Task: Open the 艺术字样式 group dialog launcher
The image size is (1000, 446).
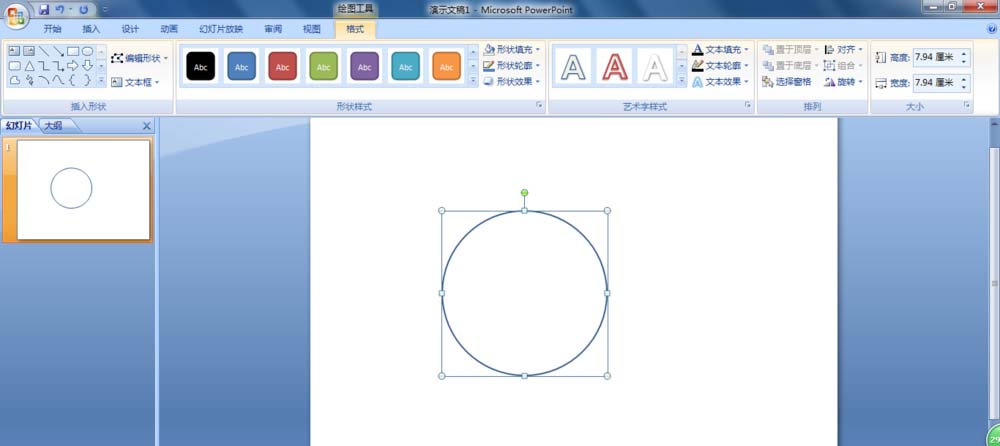Action: pos(747,105)
